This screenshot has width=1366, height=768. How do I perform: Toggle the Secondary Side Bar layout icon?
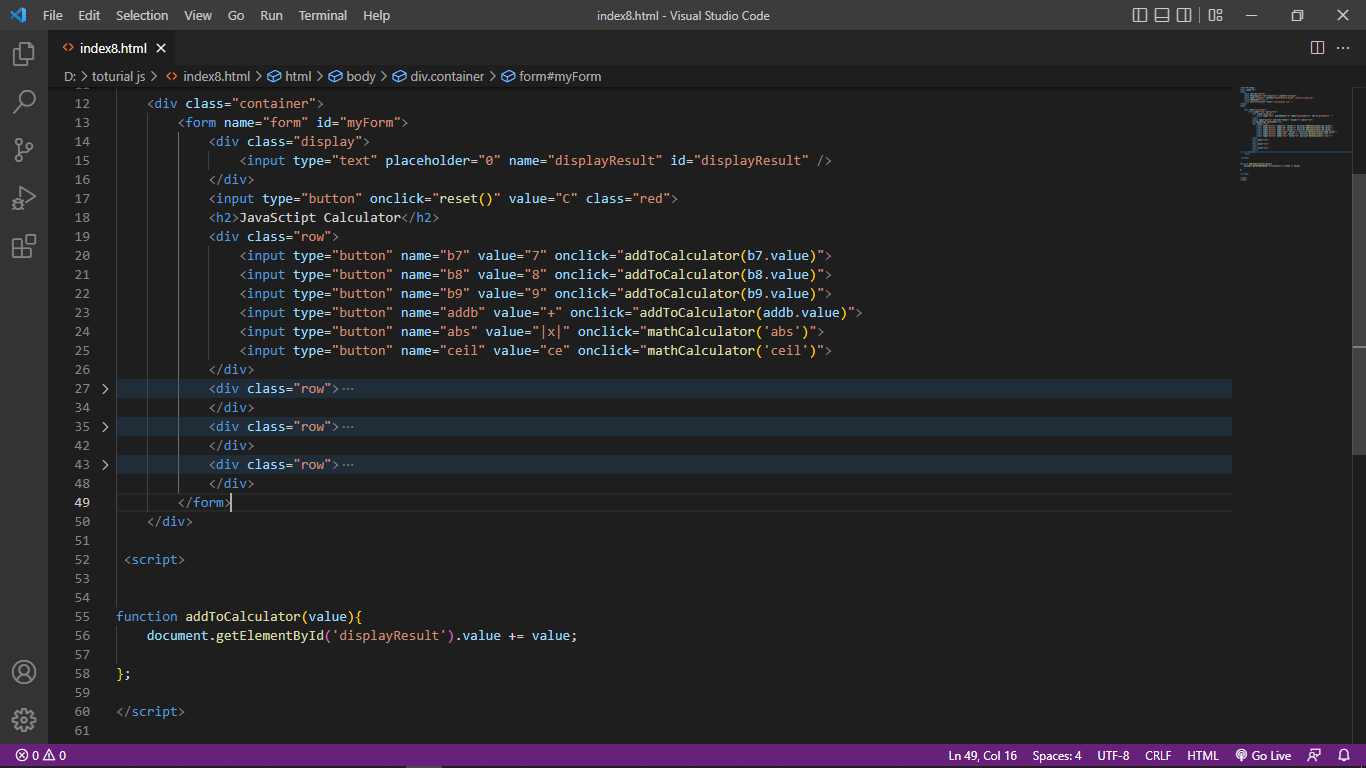[1184, 15]
